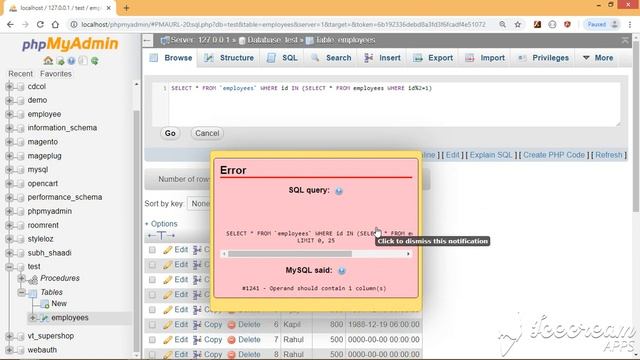Tick checkbox on Rahul row 8
640x360 pixels.
click(152, 355)
